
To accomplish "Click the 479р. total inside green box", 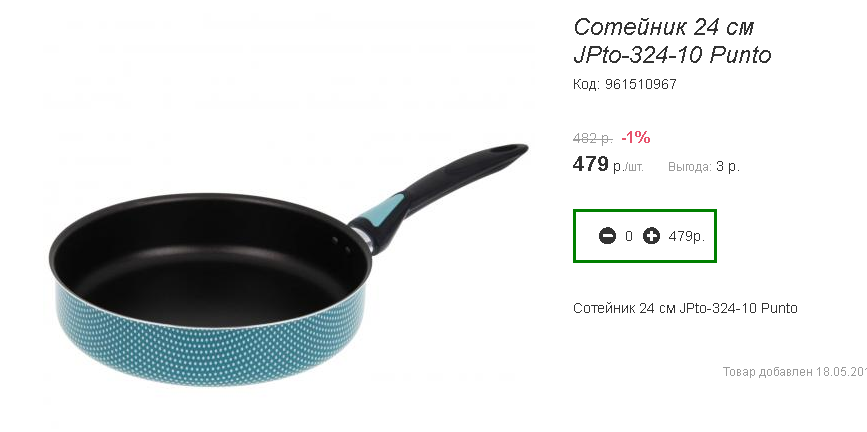I will click(x=687, y=236).
